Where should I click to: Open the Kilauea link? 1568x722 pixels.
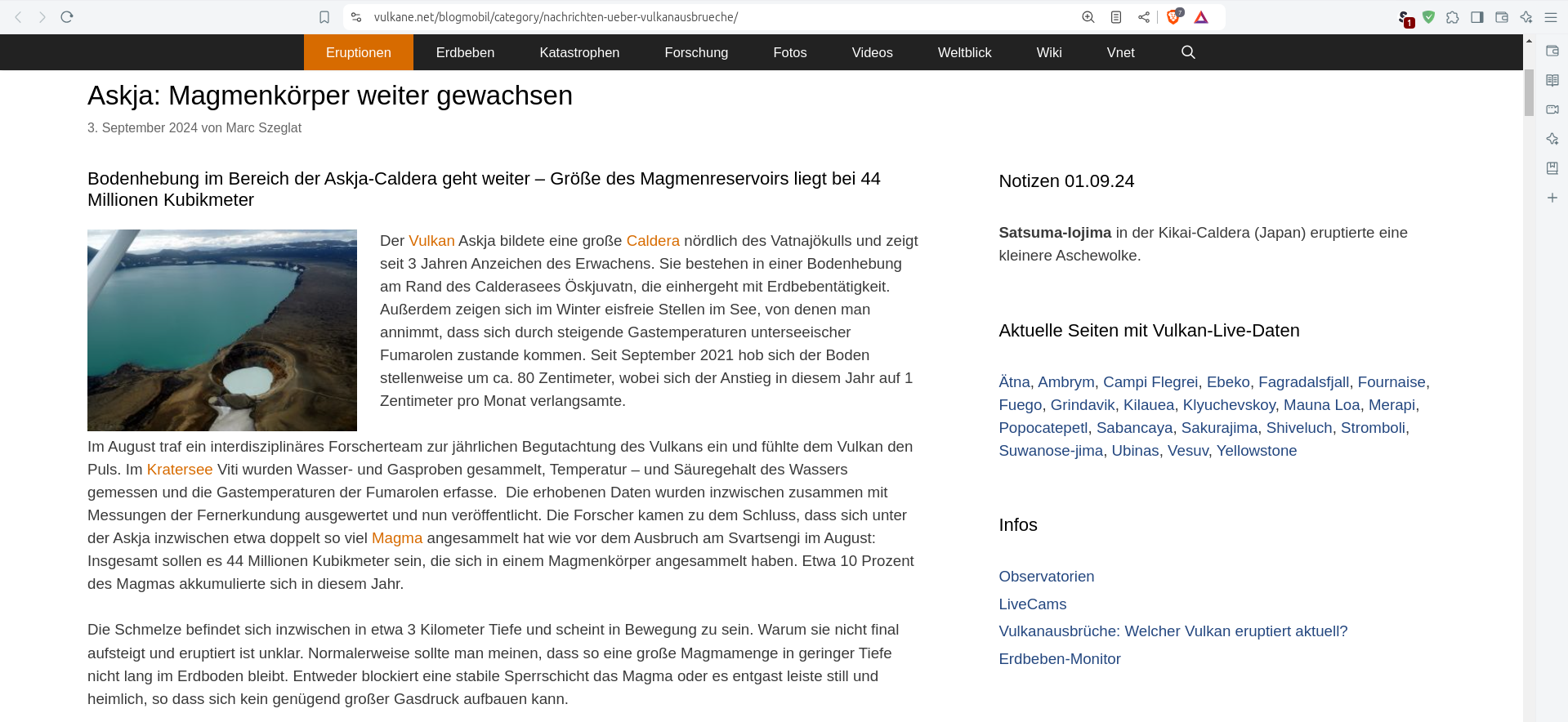click(1149, 405)
